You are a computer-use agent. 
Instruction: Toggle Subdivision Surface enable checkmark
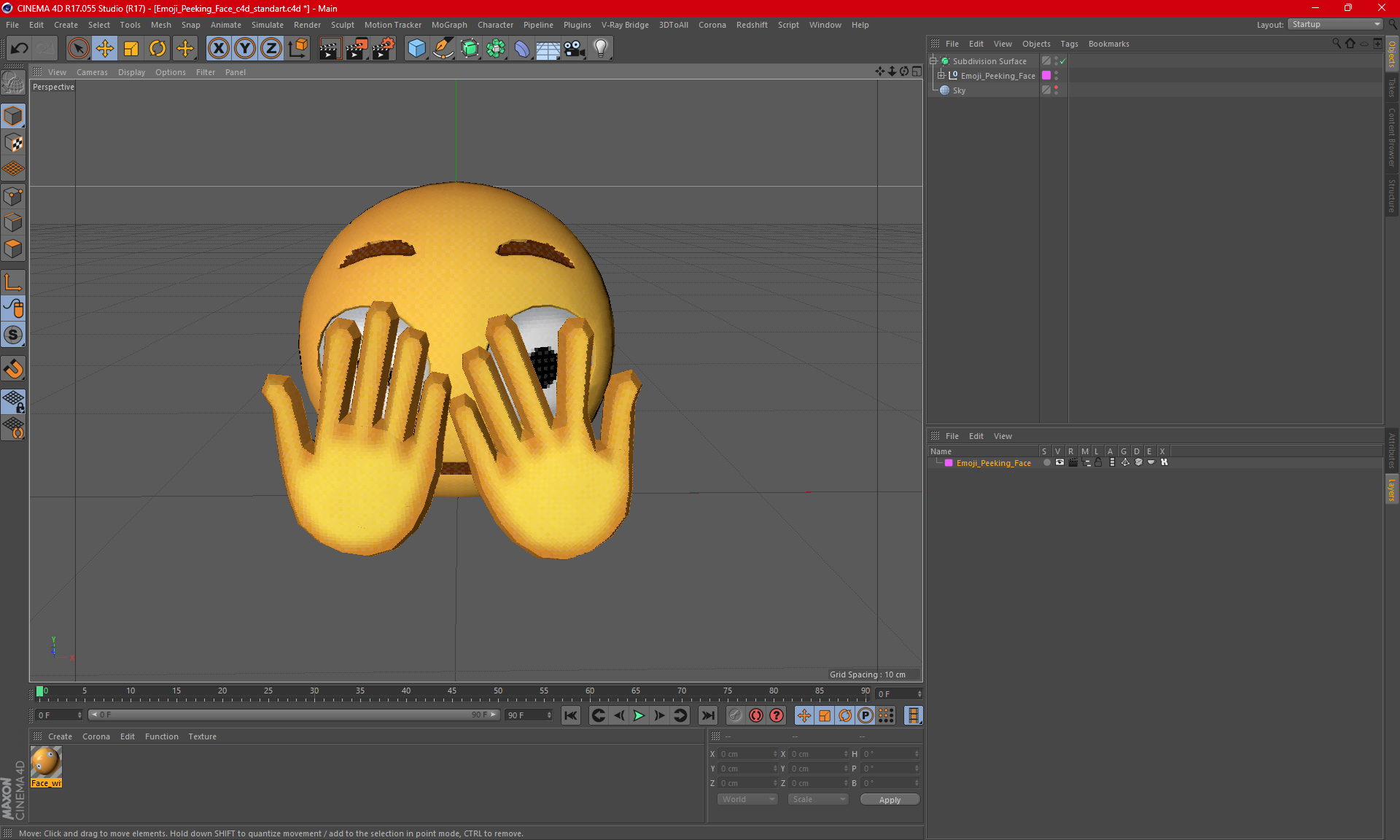click(x=1062, y=61)
